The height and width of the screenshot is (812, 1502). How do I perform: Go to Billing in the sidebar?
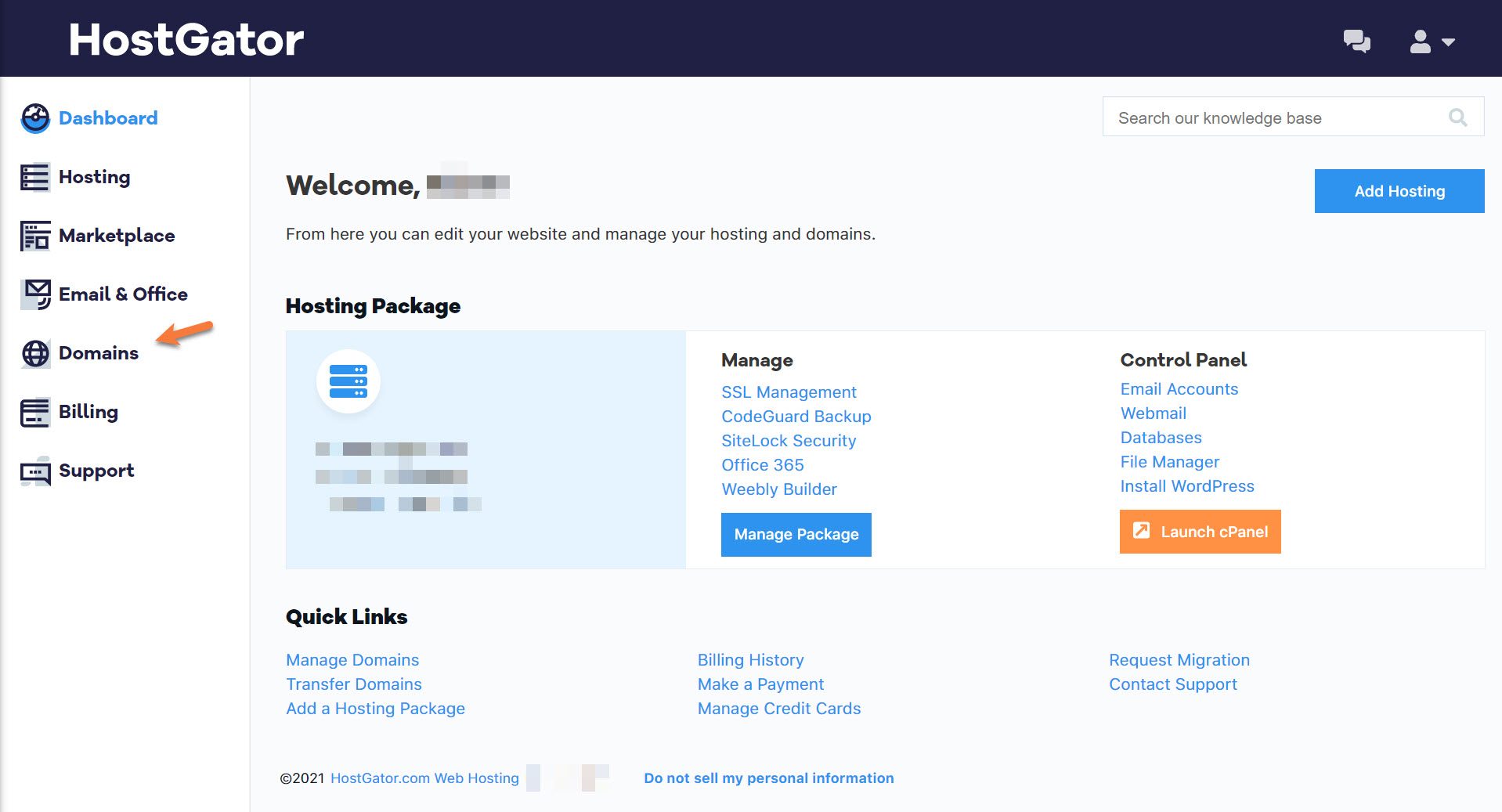point(88,412)
